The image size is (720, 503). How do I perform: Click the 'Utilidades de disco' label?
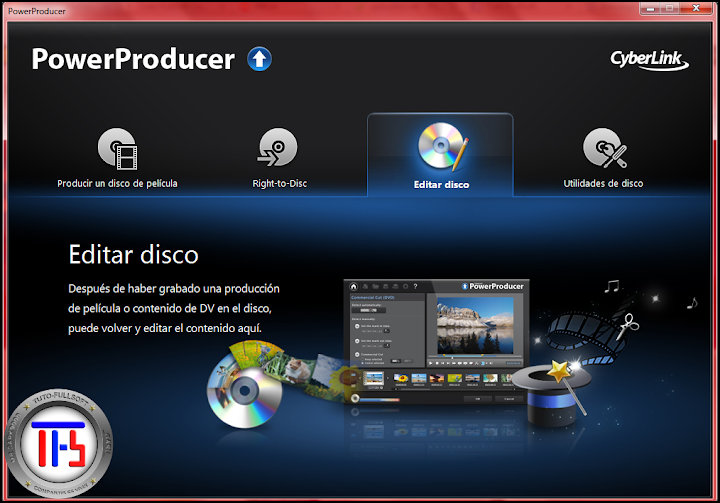click(x=603, y=183)
